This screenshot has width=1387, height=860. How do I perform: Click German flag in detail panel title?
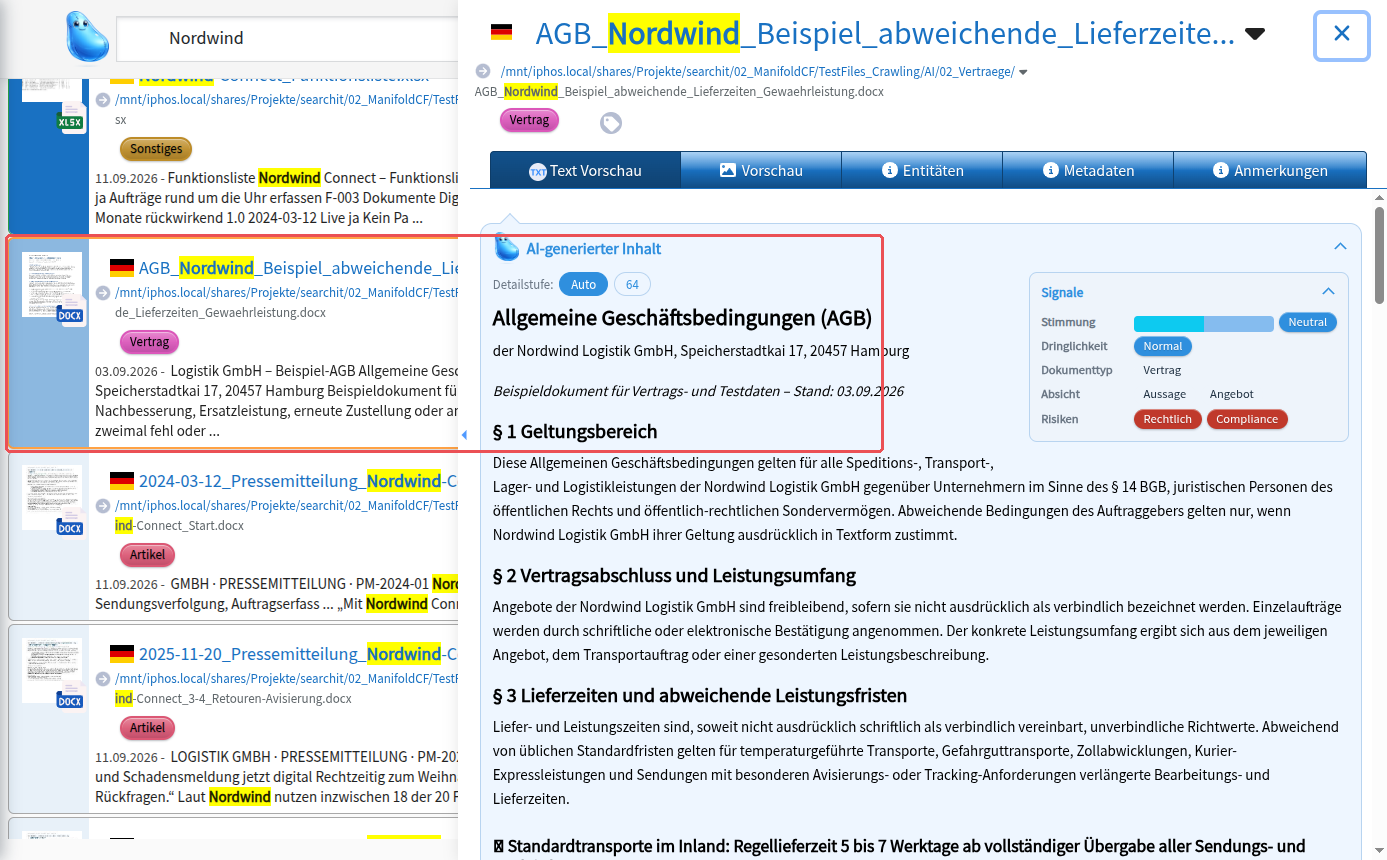tap(501, 33)
